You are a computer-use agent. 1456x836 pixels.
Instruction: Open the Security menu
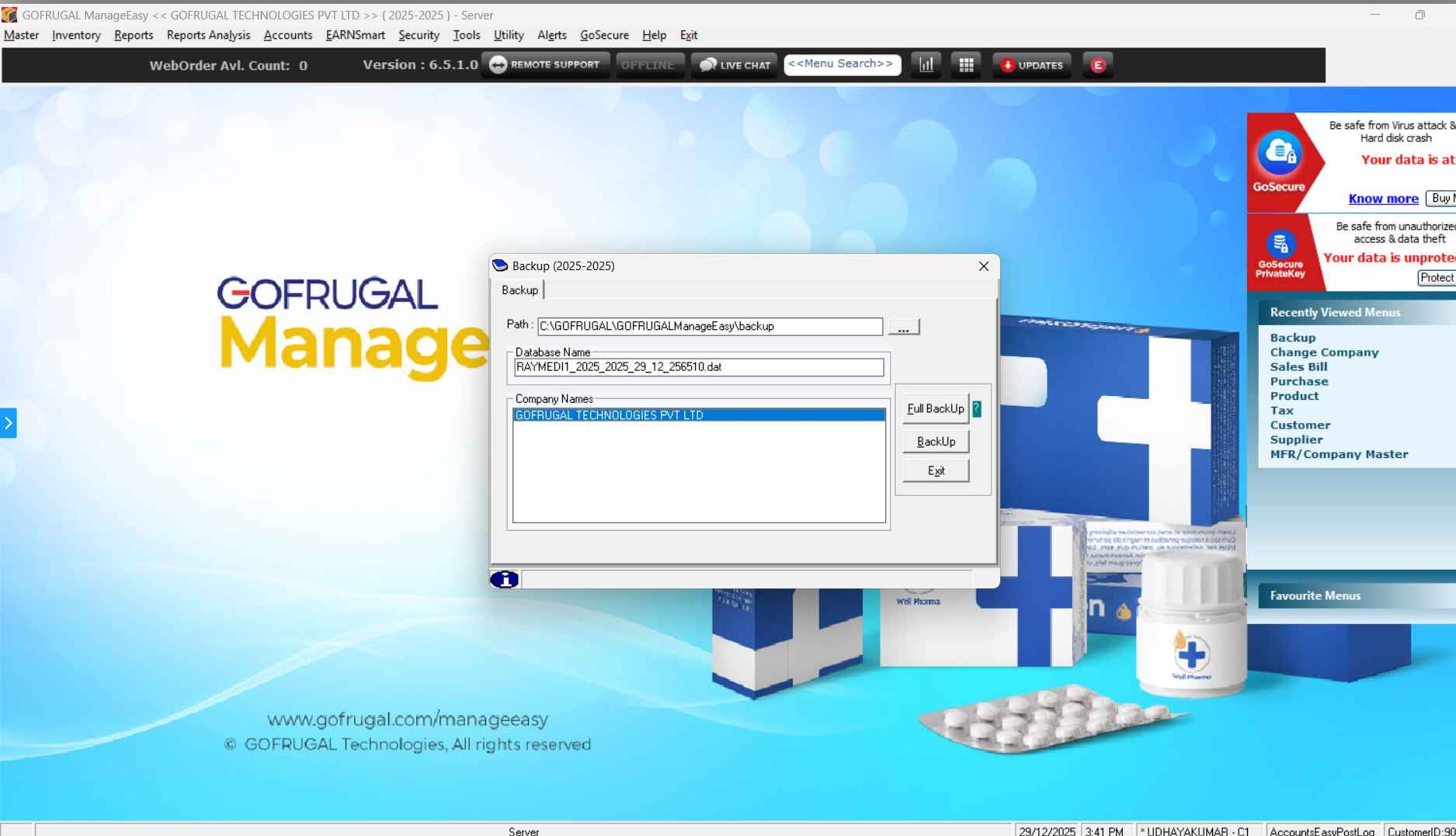419,35
